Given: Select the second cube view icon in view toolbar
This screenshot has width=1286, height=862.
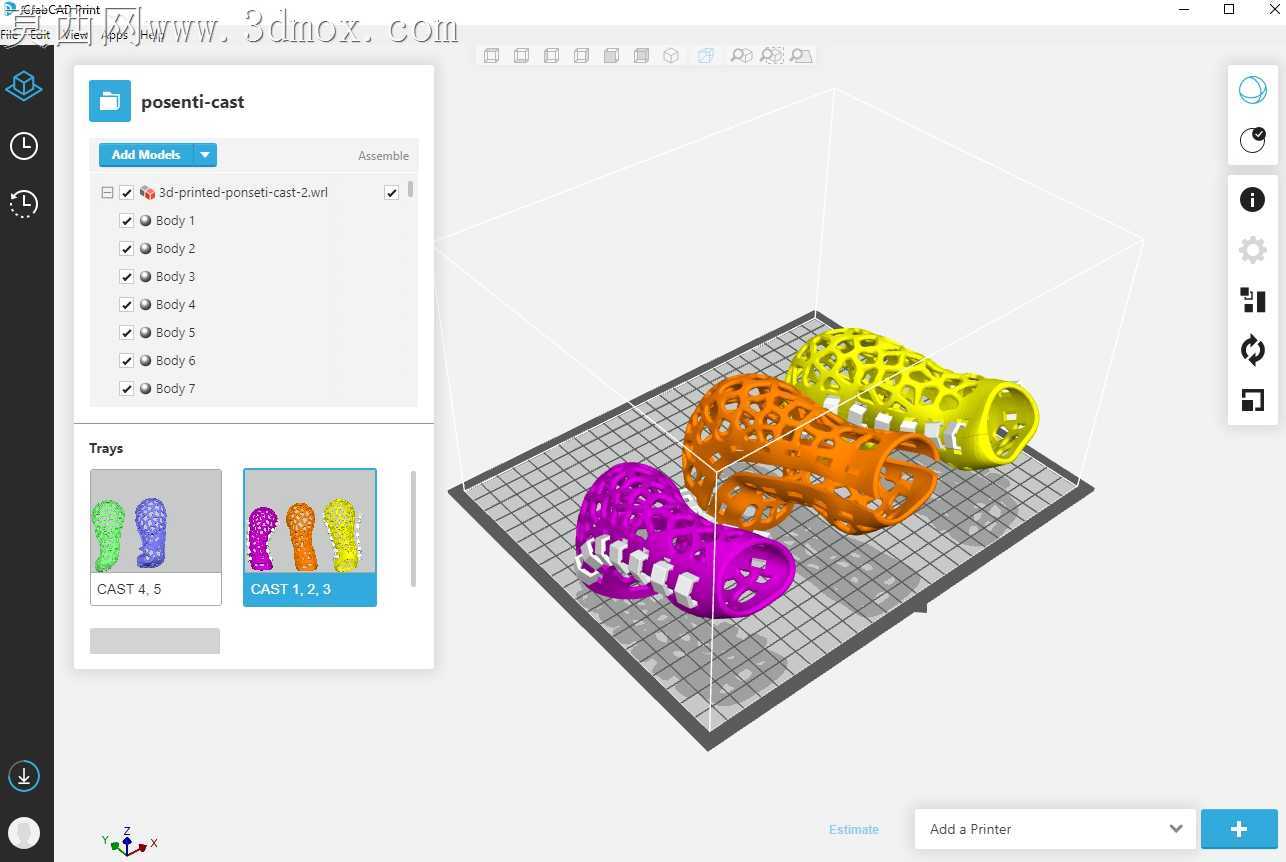Looking at the screenshot, I should tap(521, 56).
